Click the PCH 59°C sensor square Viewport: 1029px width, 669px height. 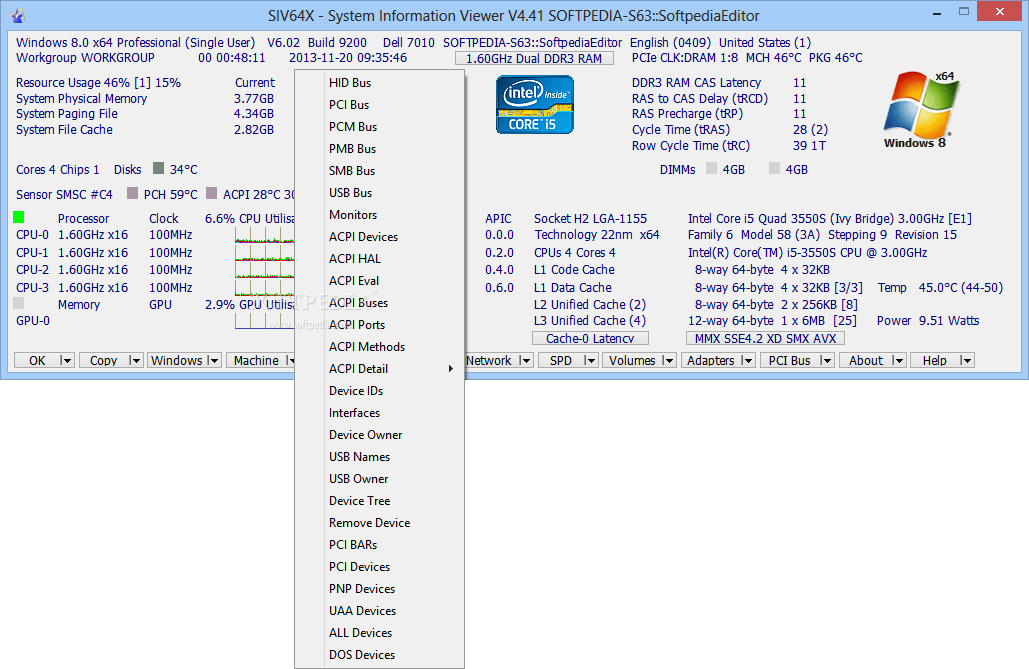click(133, 193)
